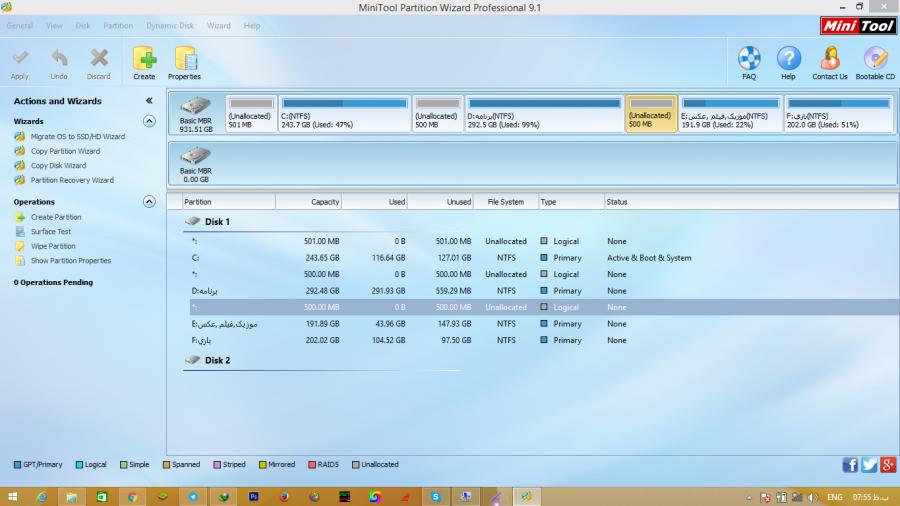Select the highlighted 500 MB unallocated block
The height and width of the screenshot is (506, 900).
pos(651,114)
